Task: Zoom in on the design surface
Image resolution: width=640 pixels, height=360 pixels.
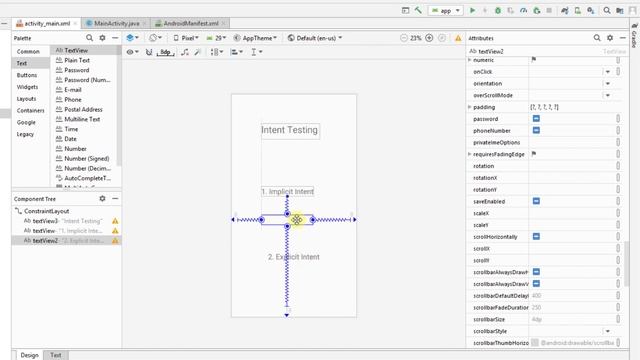Action: coord(429,38)
